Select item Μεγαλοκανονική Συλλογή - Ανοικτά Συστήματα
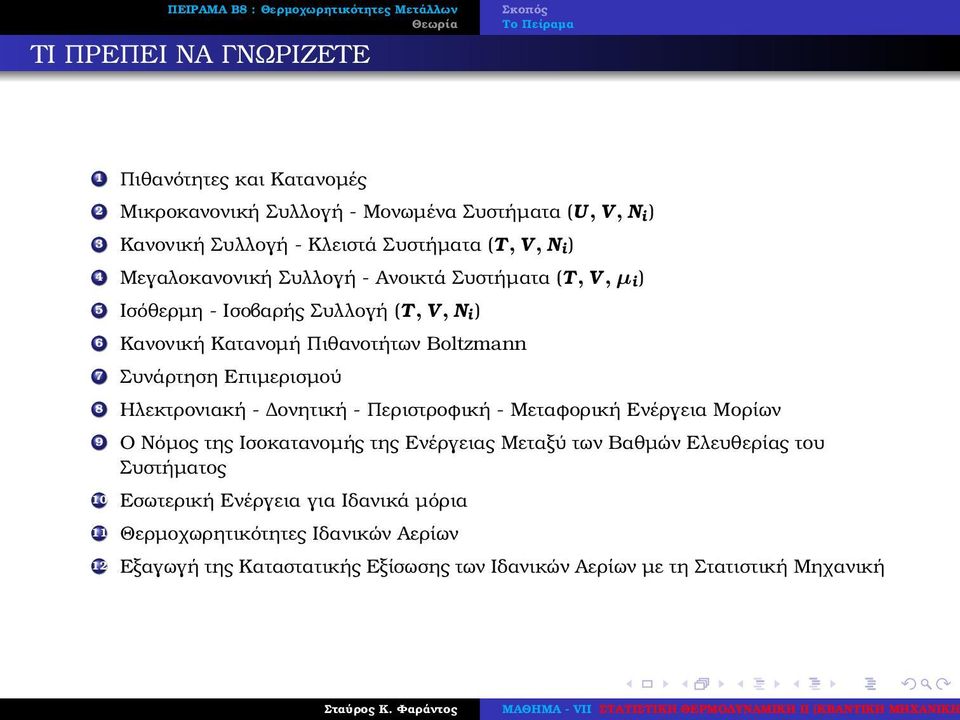The width and height of the screenshot is (960, 720). coord(382,278)
